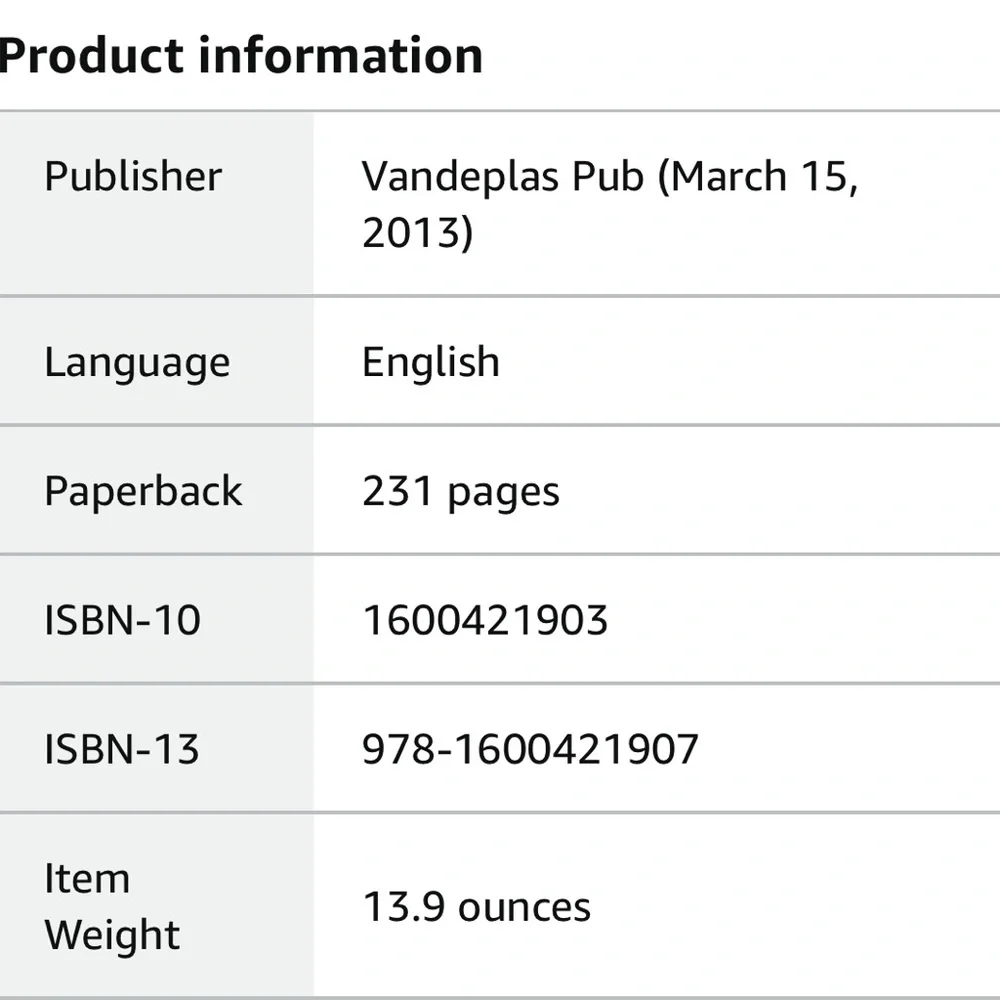Image resolution: width=1000 pixels, height=1000 pixels.
Task: Click the Language row label
Action: coord(137,362)
